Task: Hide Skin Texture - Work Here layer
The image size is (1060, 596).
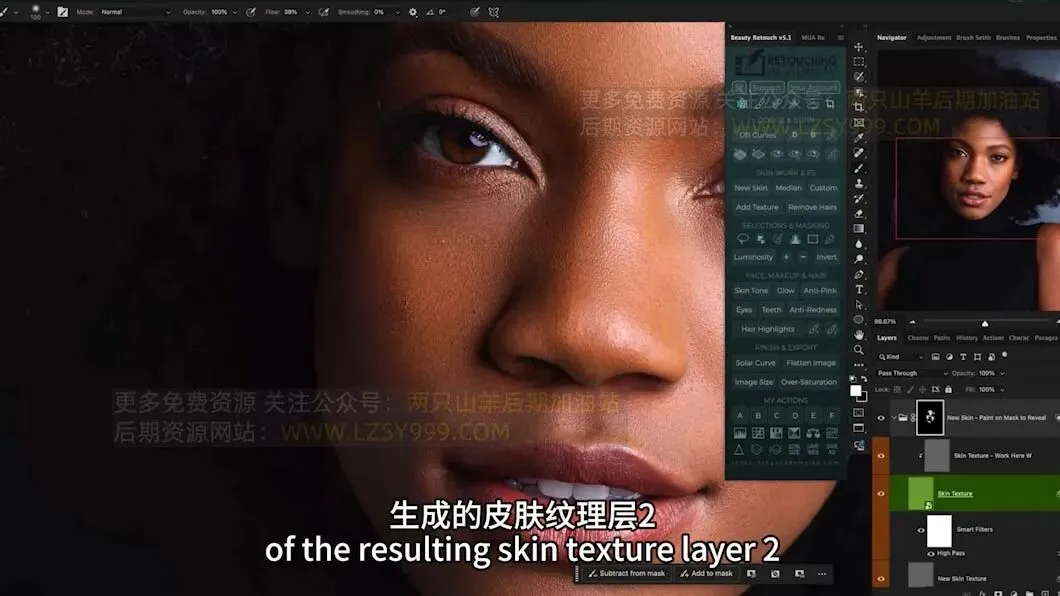Action: (x=881, y=455)
